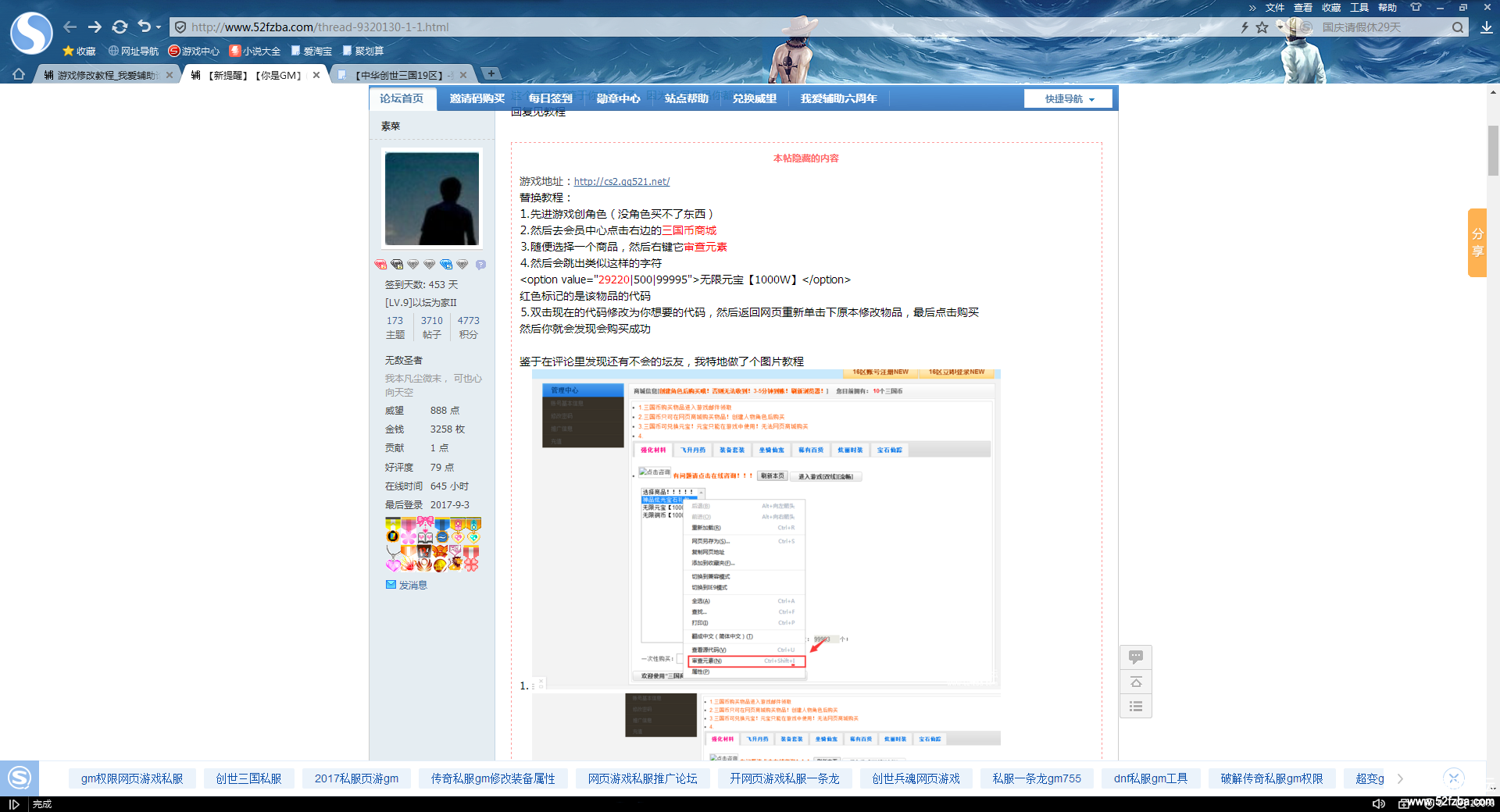Open the 工具 menu
This screenshot has height=812, width=1500.
coord(1359,8)
